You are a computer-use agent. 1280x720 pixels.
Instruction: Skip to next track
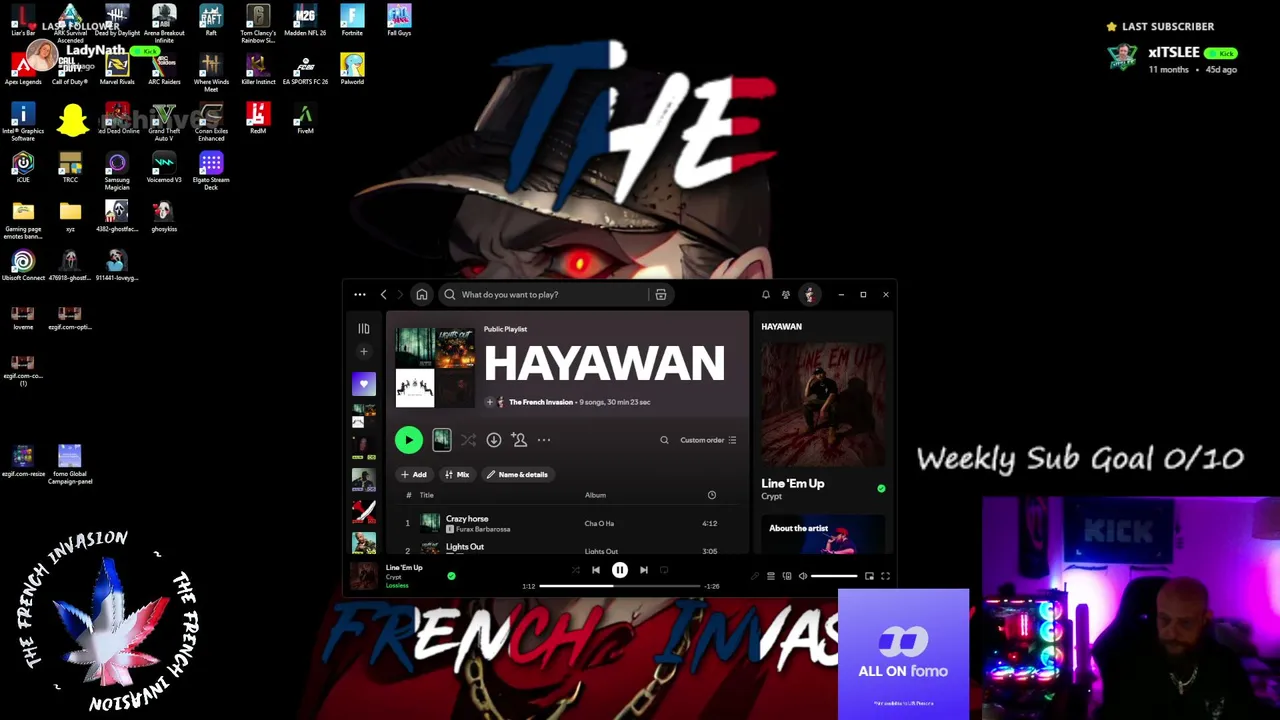pos(644,570)
